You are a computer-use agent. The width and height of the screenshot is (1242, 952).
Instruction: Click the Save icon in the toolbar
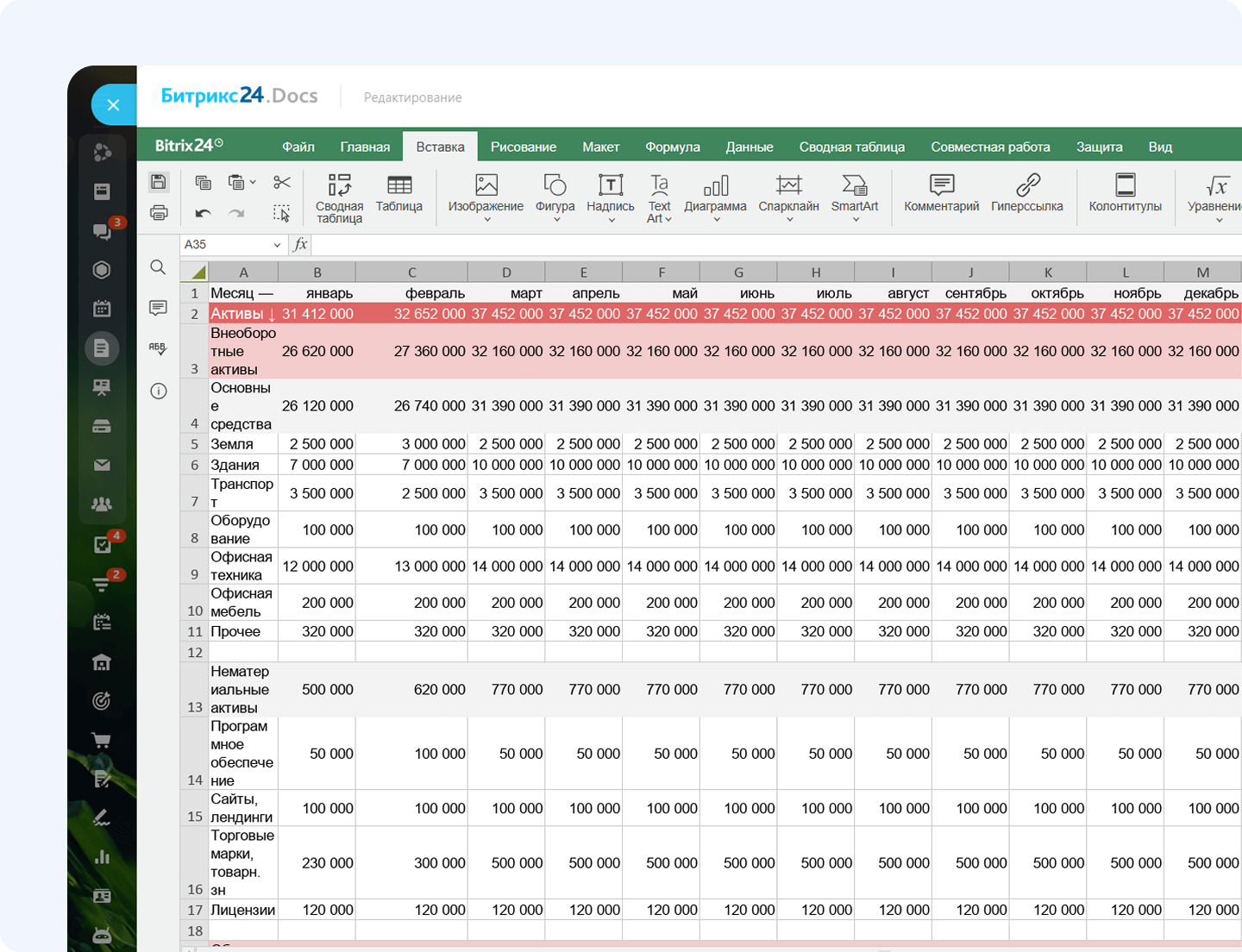(158, 181)
